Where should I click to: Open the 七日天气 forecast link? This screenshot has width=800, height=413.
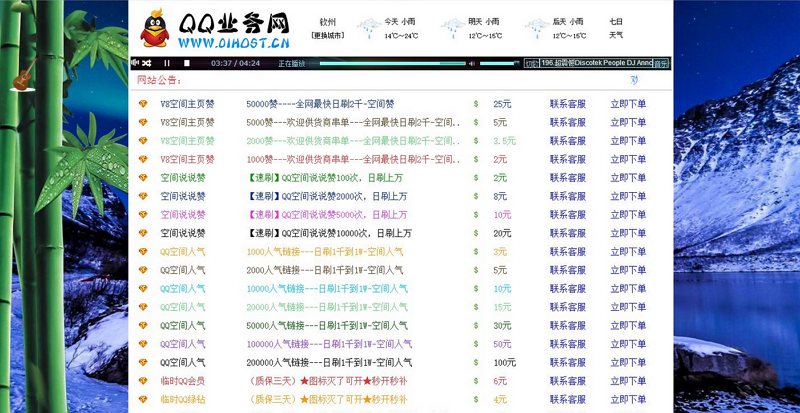tap(616, 29)
